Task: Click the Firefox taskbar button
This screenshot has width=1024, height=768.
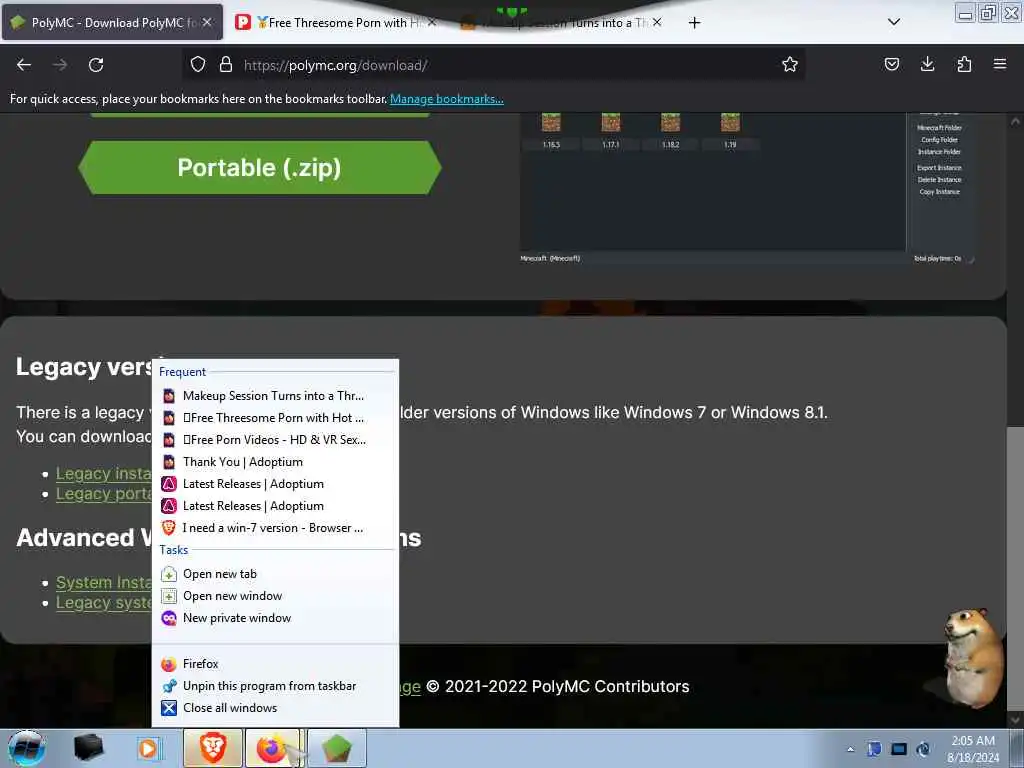Action: (272, 748)
